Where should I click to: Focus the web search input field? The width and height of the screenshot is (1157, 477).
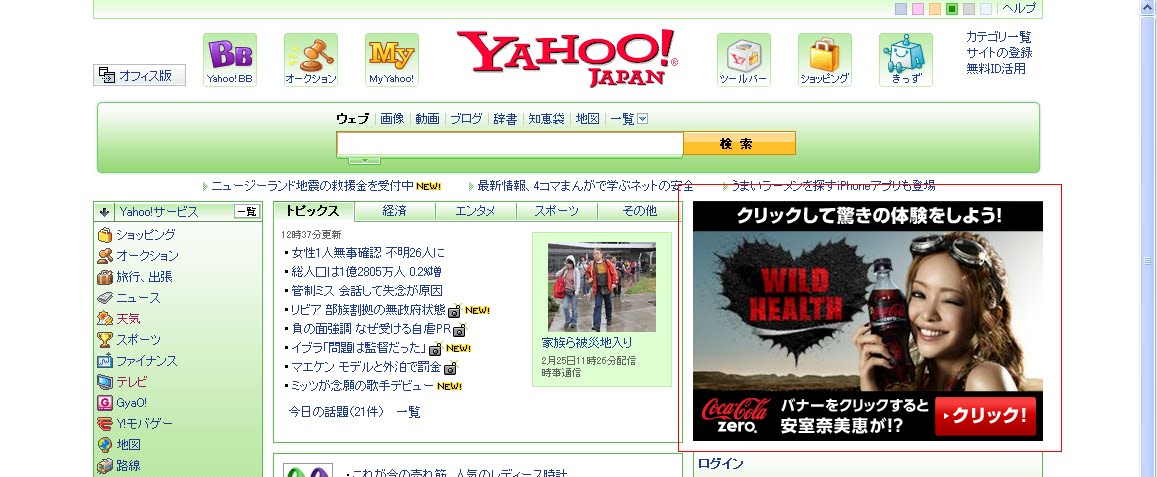pyautogui.click(x=510, y=143)
